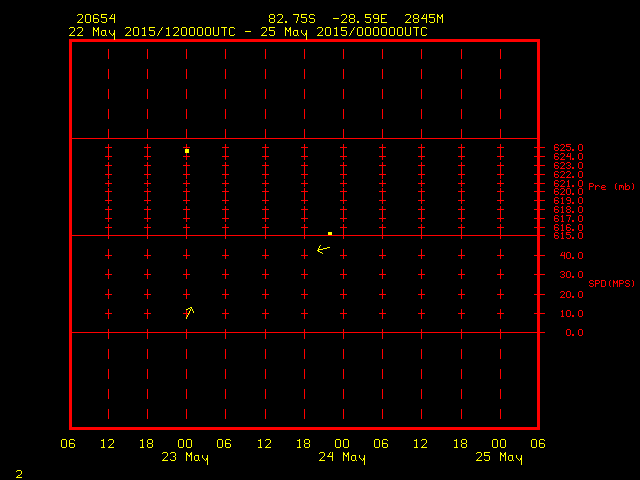Click the yellow wind barb near 24 May
Screen dimensions: 640x480
[x=323, y=249]
